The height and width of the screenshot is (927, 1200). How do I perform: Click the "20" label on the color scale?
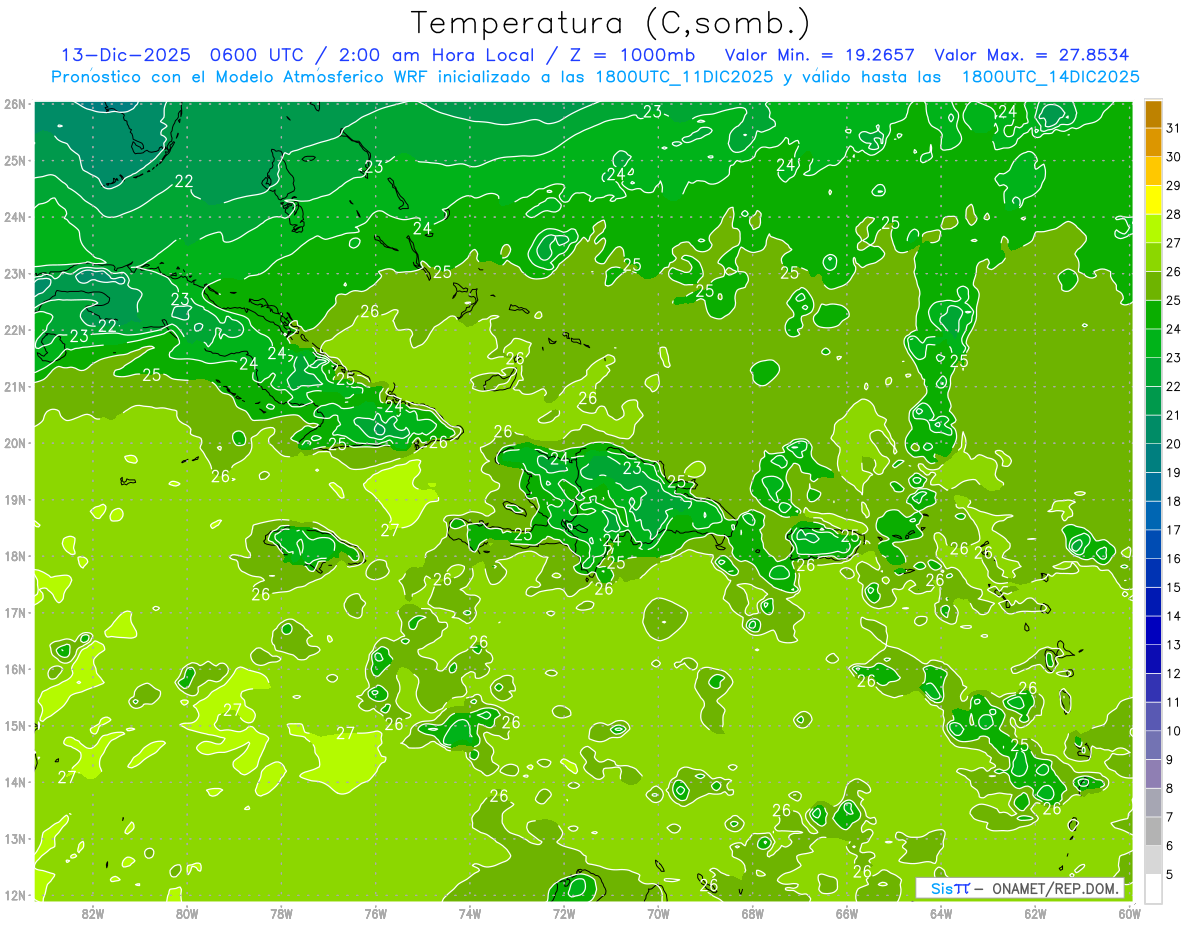coord(1174,444)
